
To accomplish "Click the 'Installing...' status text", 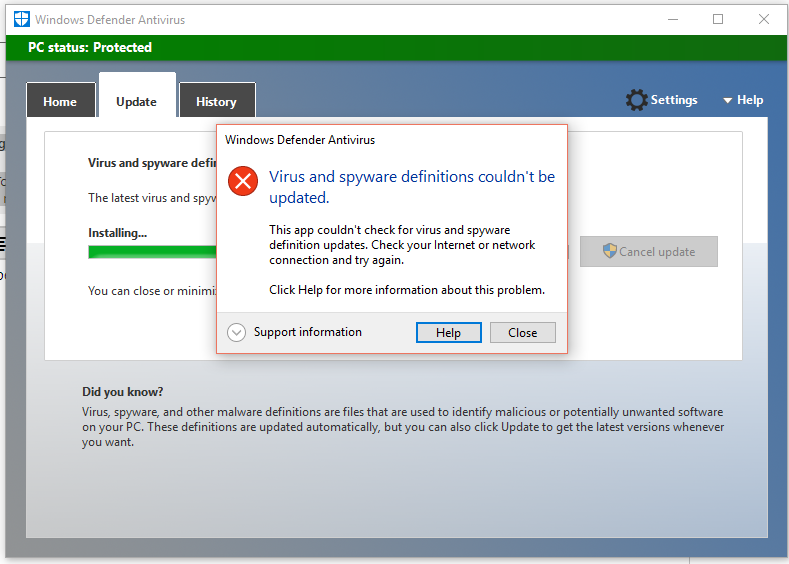I will 117,233.
